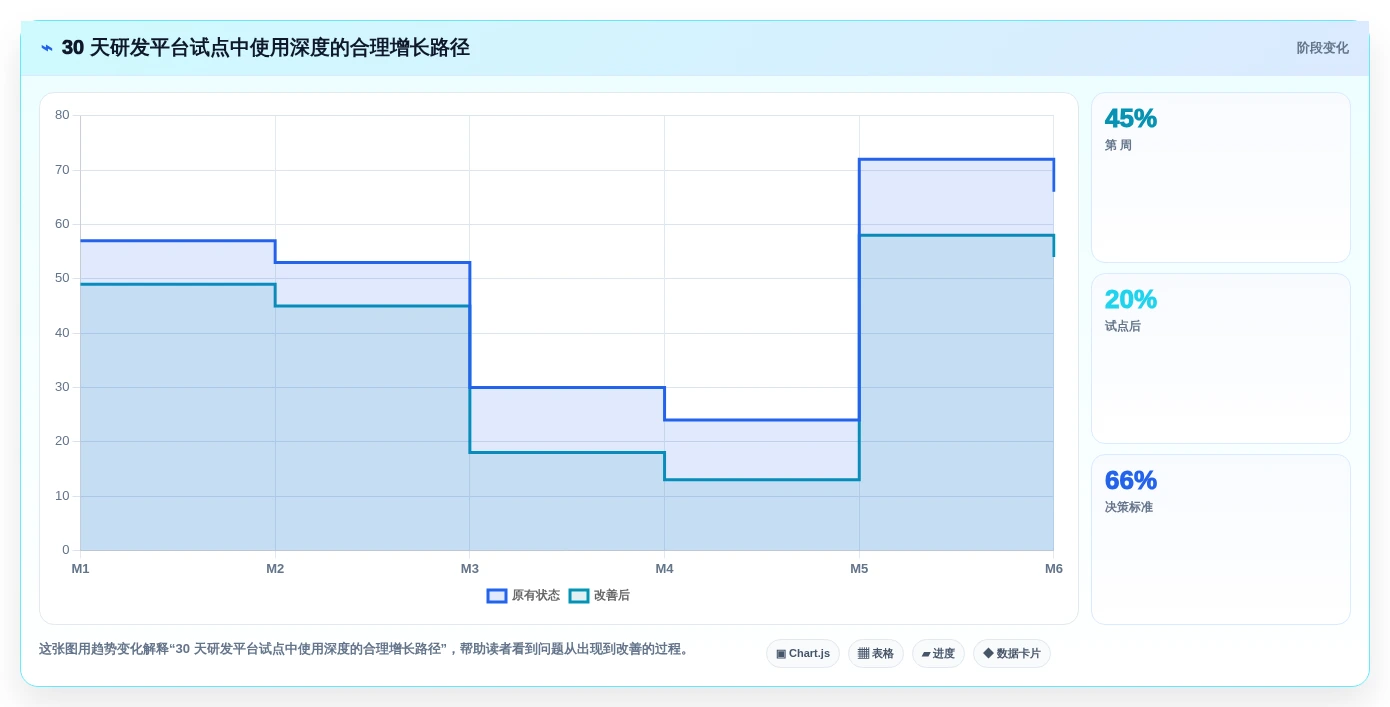Click the 50 y-axis value
1390x707 pixels.
click(62, 278)
